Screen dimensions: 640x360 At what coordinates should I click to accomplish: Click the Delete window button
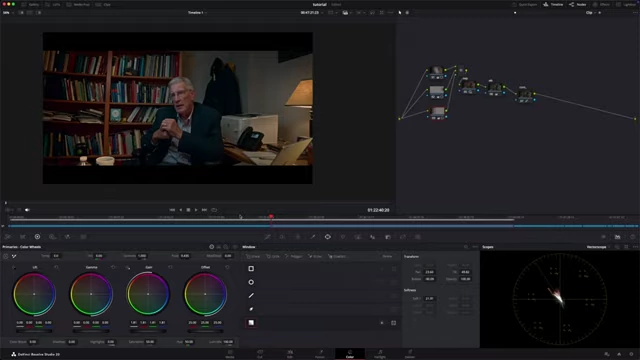click(x=387, y=256)
